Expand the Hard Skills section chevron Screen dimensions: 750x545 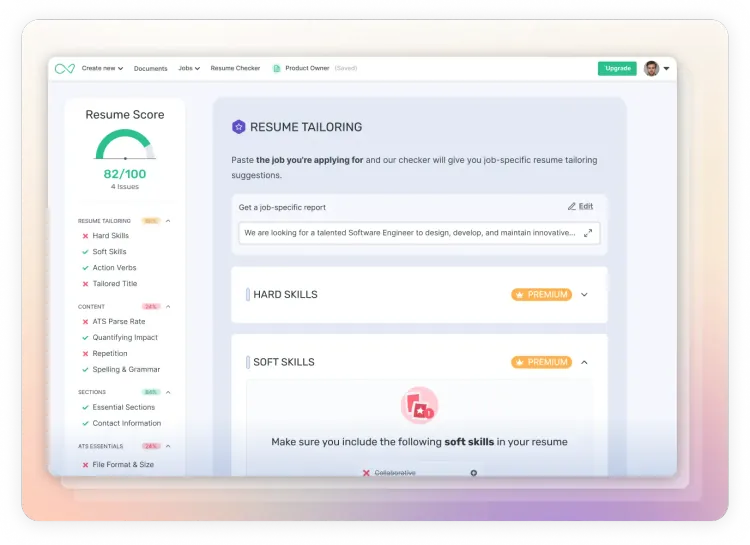tap(585, 295)
